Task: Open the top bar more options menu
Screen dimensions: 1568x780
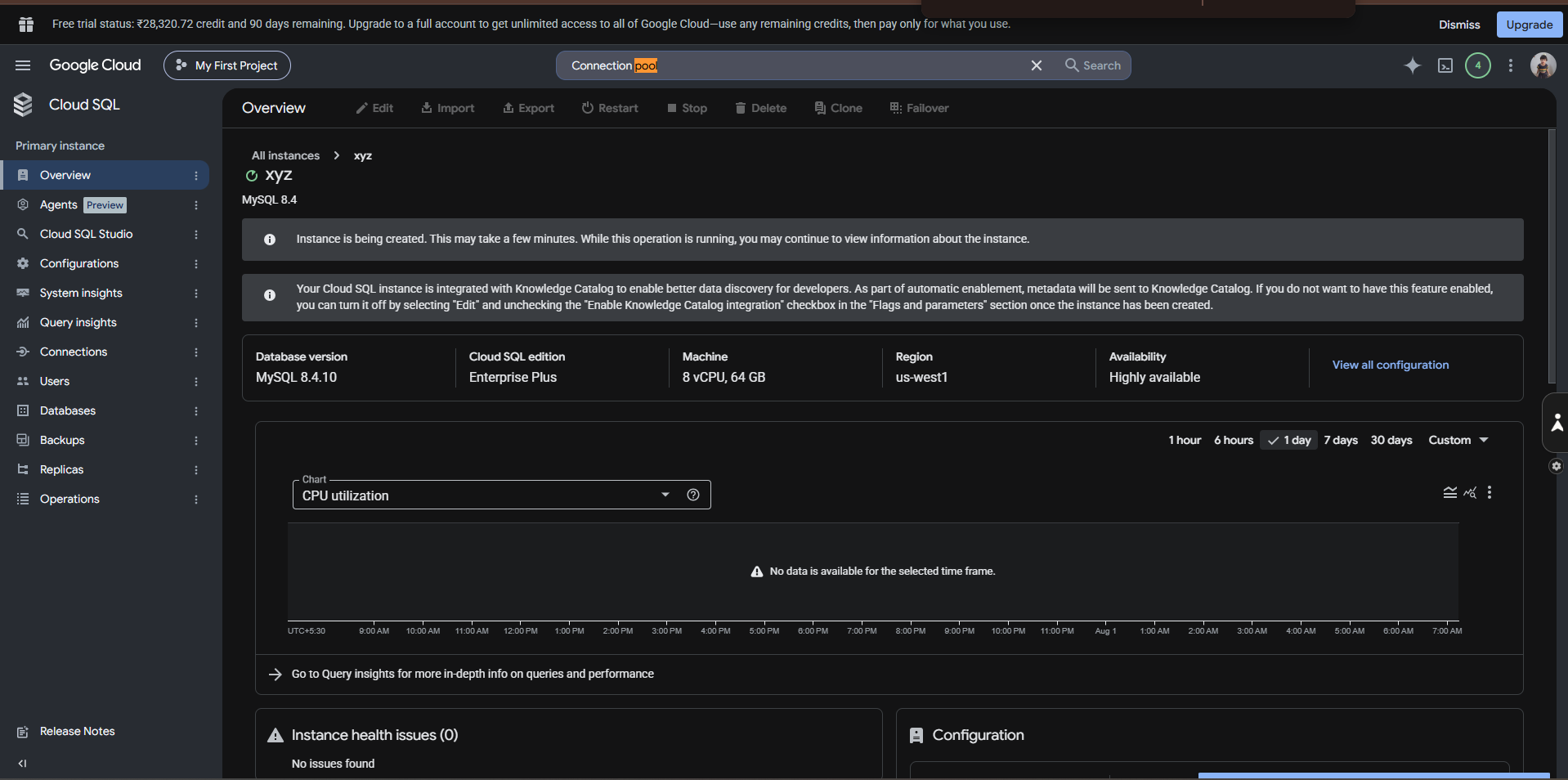Action: pyautogui.click(x=1511, y=65)
